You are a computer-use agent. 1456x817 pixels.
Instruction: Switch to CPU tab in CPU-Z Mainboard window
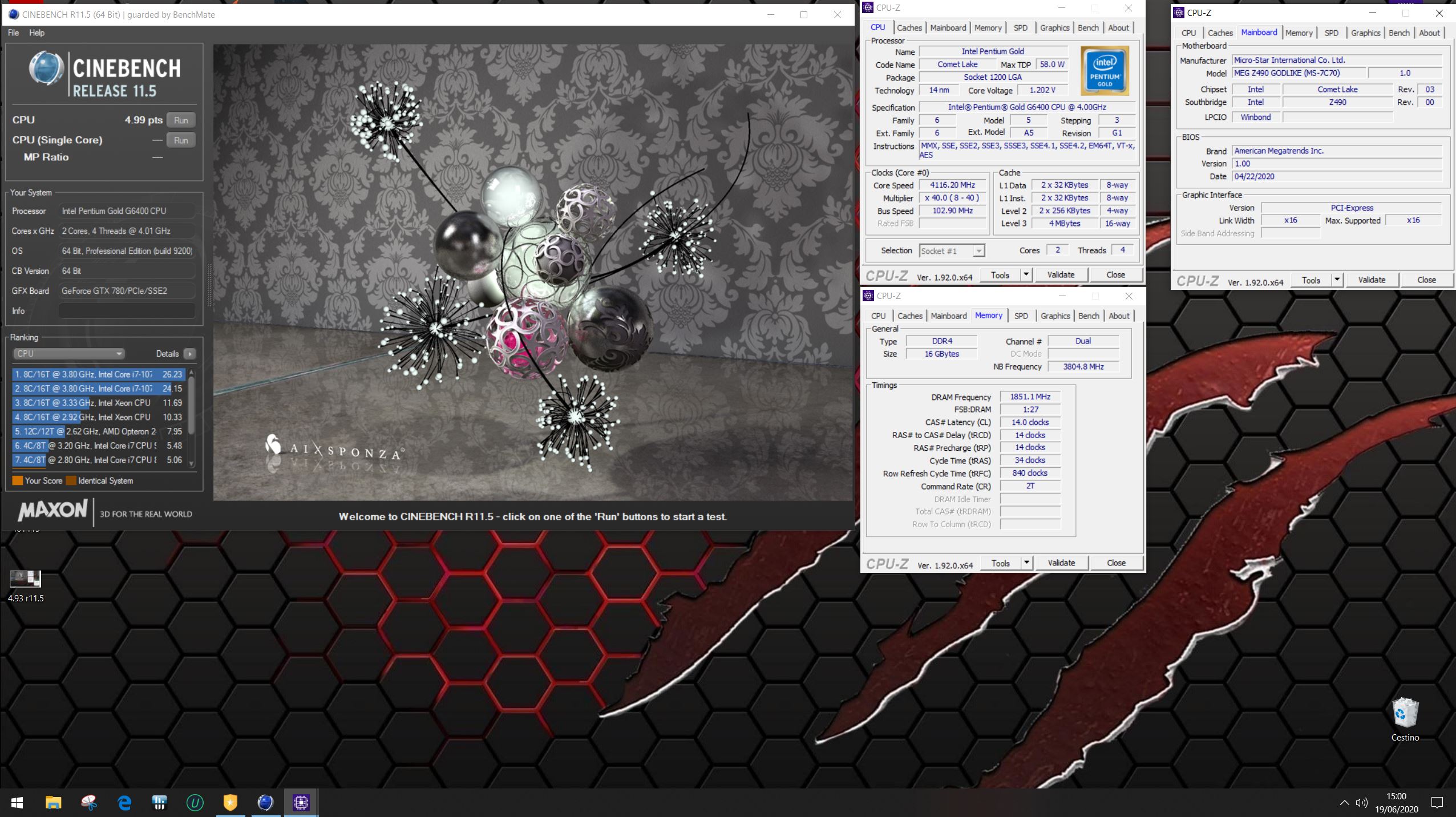click(1188, 33)
